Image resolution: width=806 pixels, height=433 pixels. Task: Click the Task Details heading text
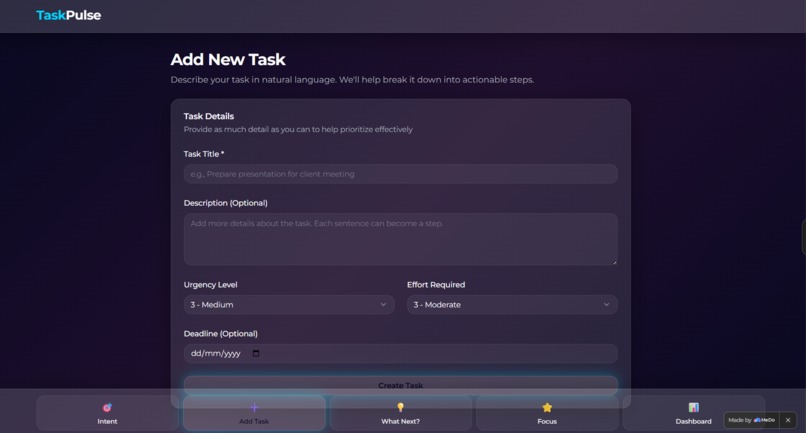click(209, 116)
